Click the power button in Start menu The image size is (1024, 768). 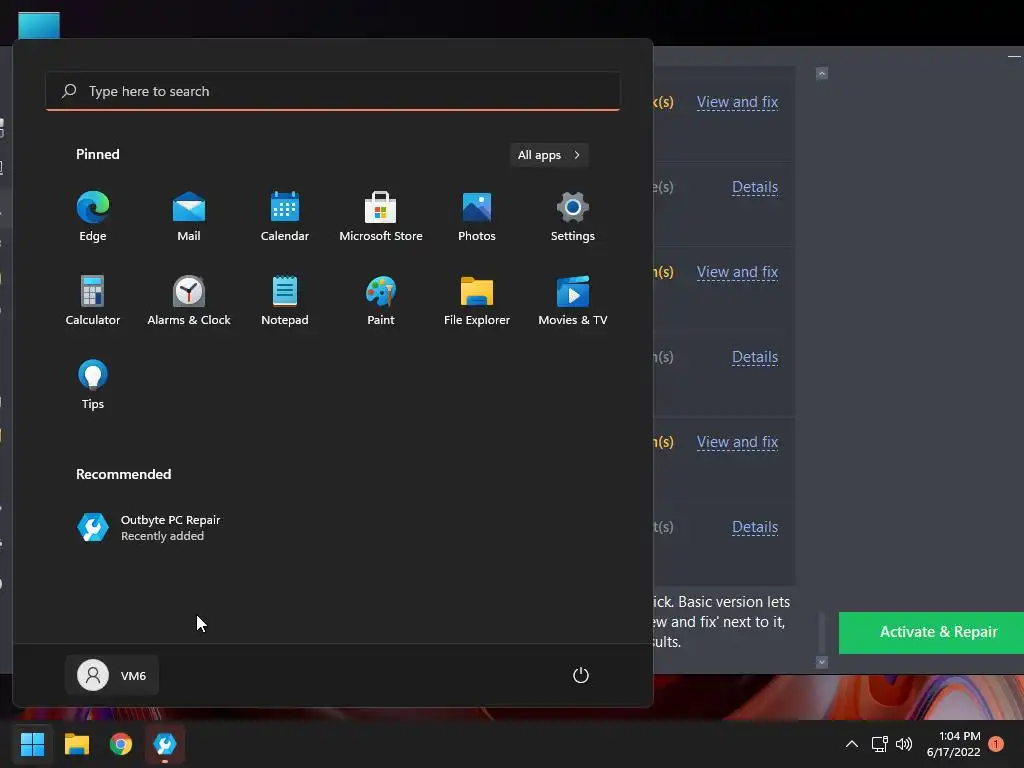point(581,675)
